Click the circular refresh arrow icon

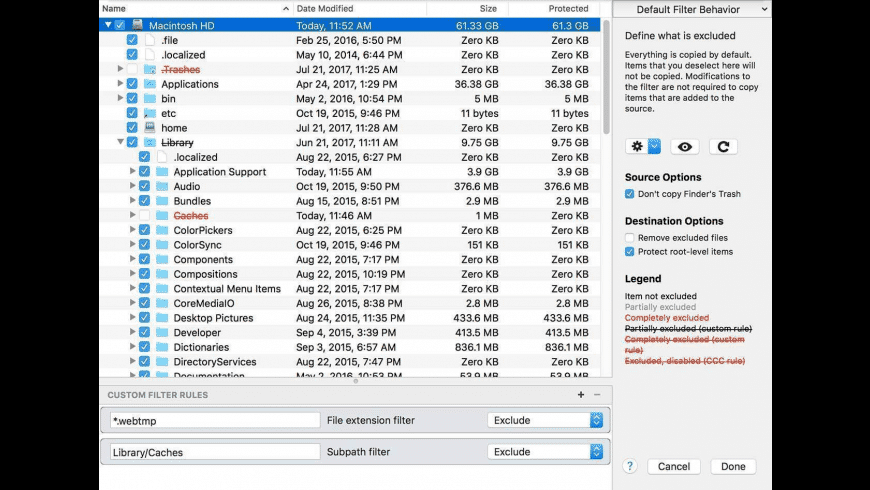[723, 147]
